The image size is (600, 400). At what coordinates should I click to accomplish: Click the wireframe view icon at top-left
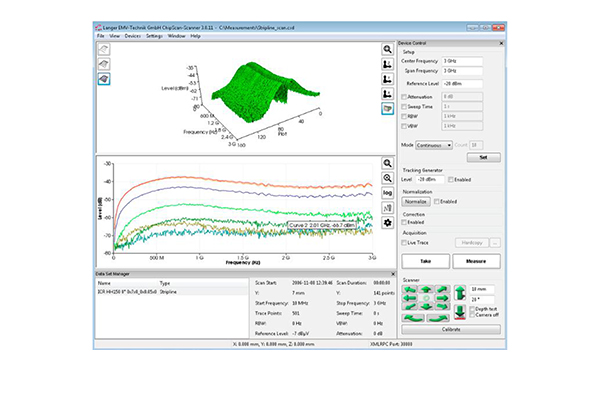(104, 49)
